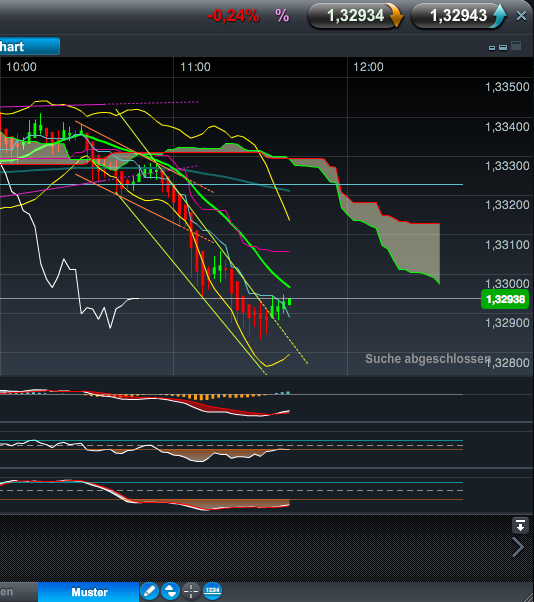Screen dimensions: 534x602
Task: Click the 11:00 time axis label
Action: click(195, 67)
